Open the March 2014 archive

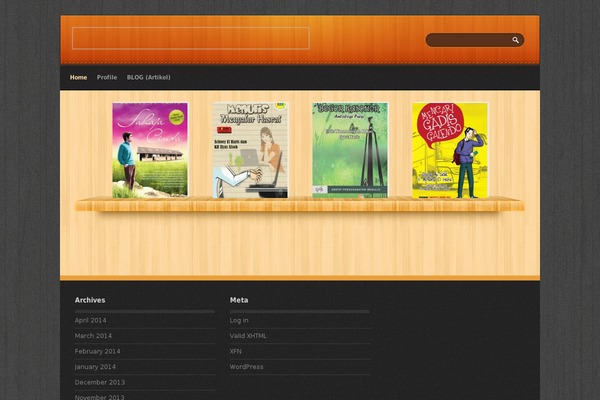93,336
